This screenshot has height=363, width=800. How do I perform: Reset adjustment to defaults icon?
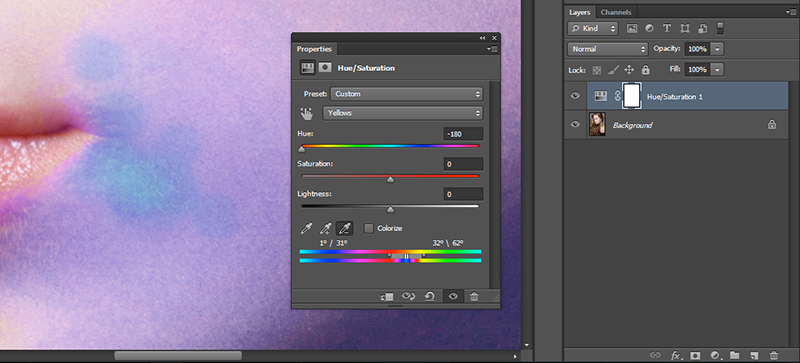tap(429, 296)
